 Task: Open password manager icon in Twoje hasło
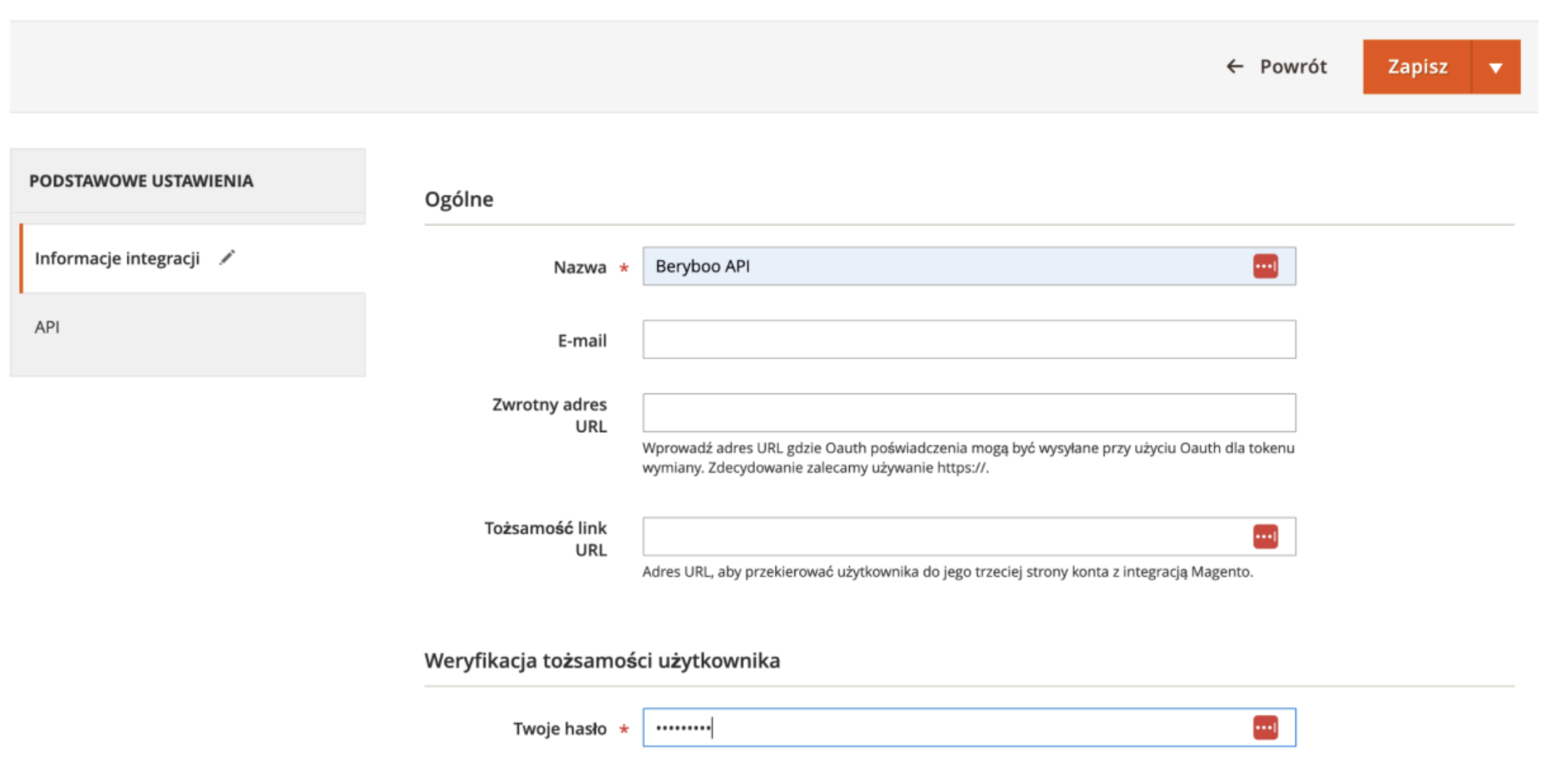pos(1265,727)
